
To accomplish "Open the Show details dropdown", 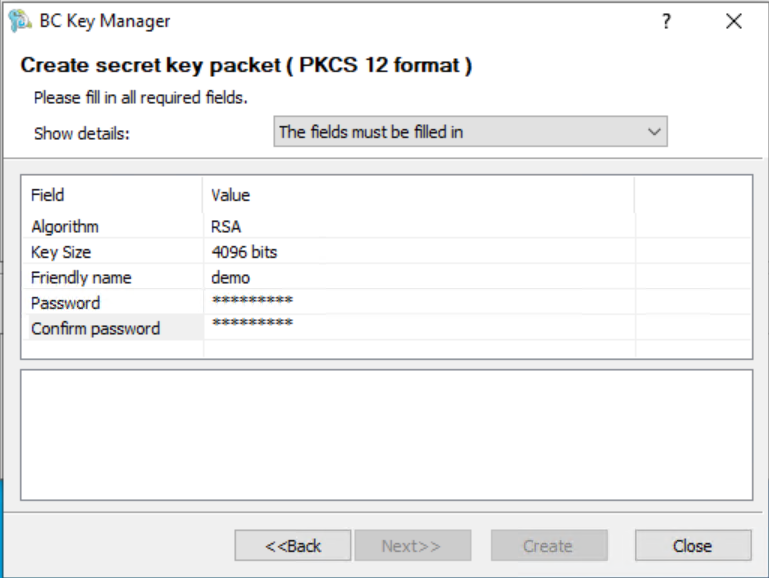I will [x=470, y=132].
